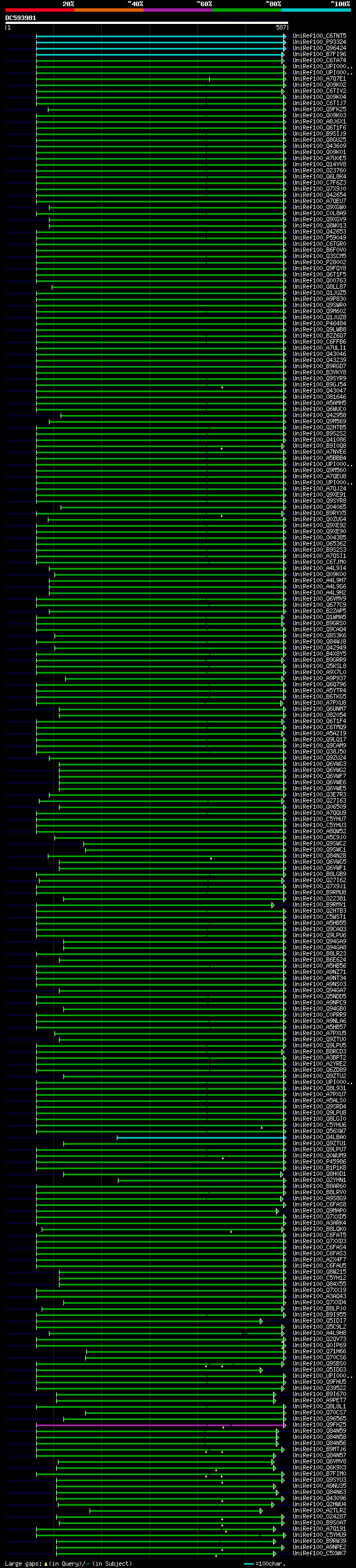Select hit label UniRef100_A3ARK4
The height and width of the screenshot is (1568, 356).
[319, 1223]
